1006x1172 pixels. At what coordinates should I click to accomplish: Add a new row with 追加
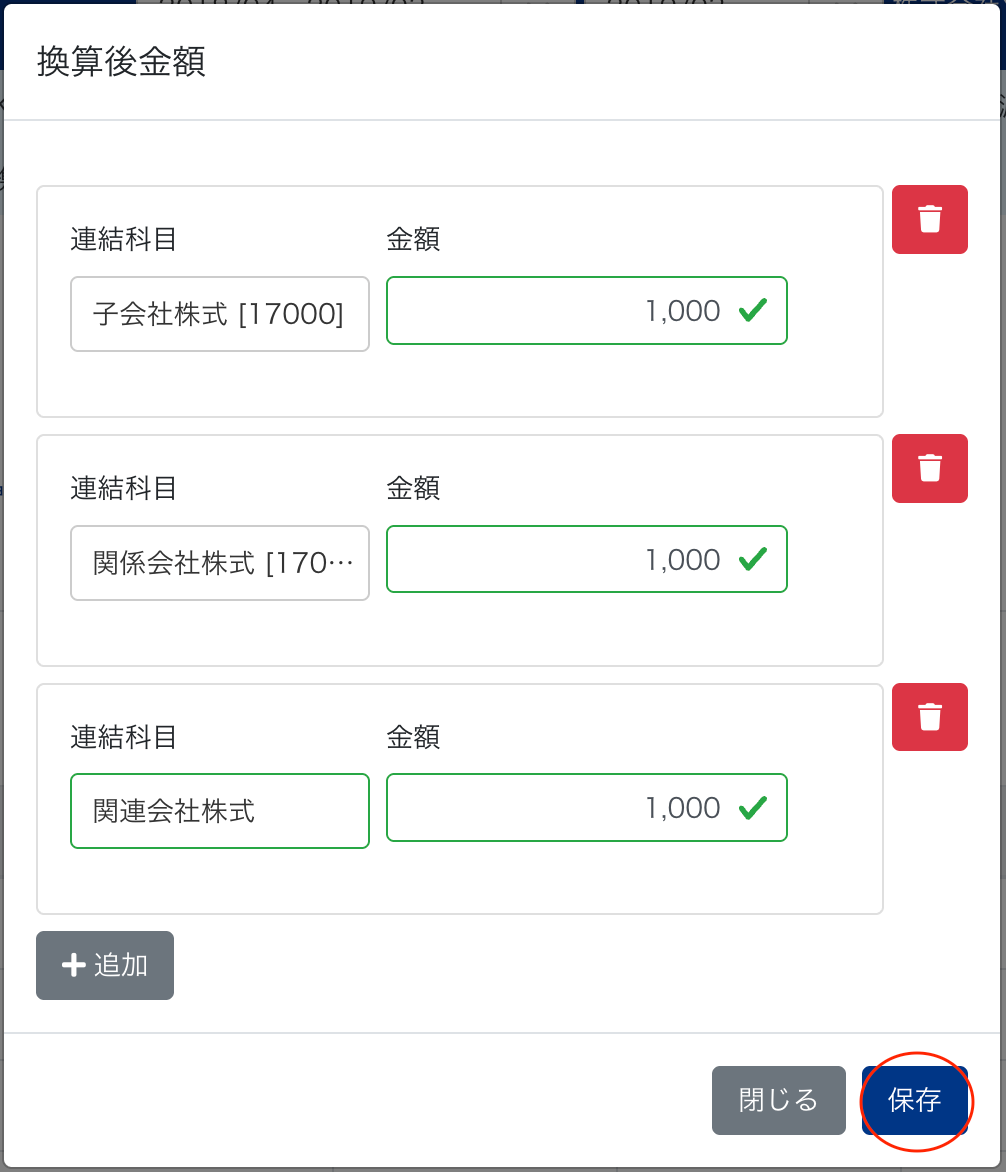click(x=105, y=965)
